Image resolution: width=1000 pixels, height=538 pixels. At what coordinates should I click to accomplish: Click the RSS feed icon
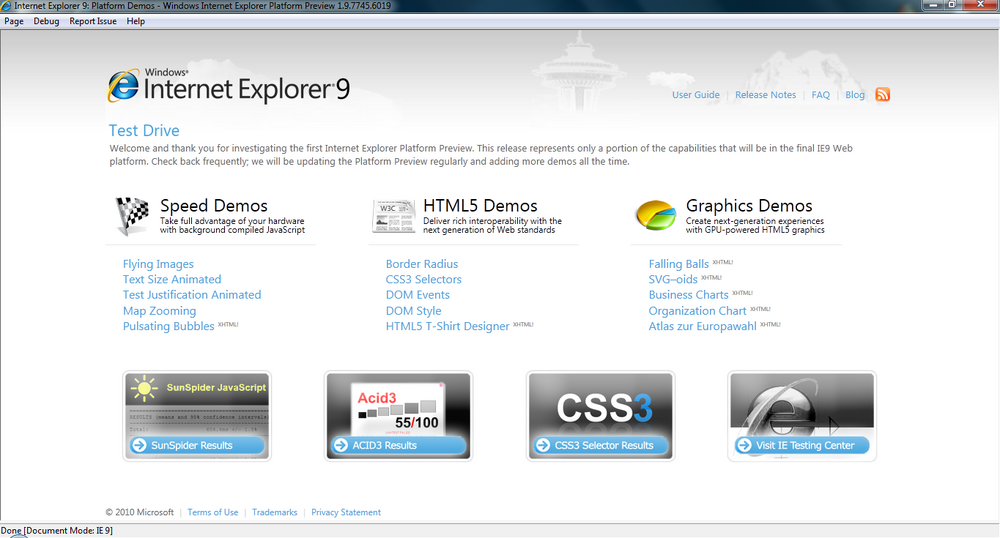click(x=883, y=94)
